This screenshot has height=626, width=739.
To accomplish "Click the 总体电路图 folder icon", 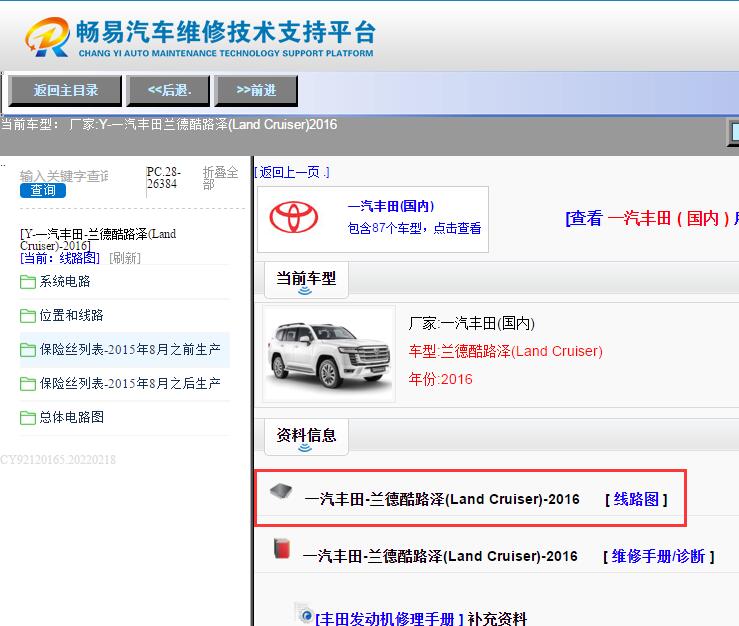I will (28, 418).
